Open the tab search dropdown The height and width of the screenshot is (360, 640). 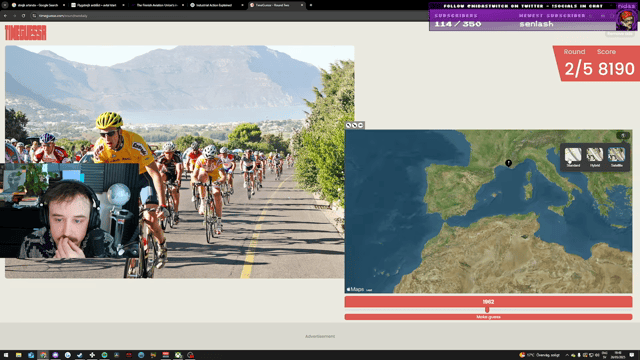coord(5,5)
